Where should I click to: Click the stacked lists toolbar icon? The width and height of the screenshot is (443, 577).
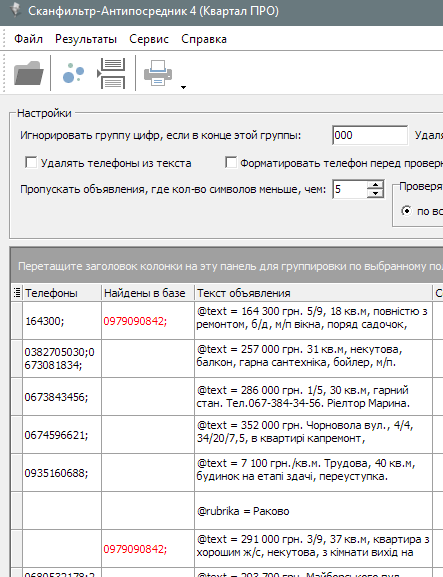coord(111,73)
